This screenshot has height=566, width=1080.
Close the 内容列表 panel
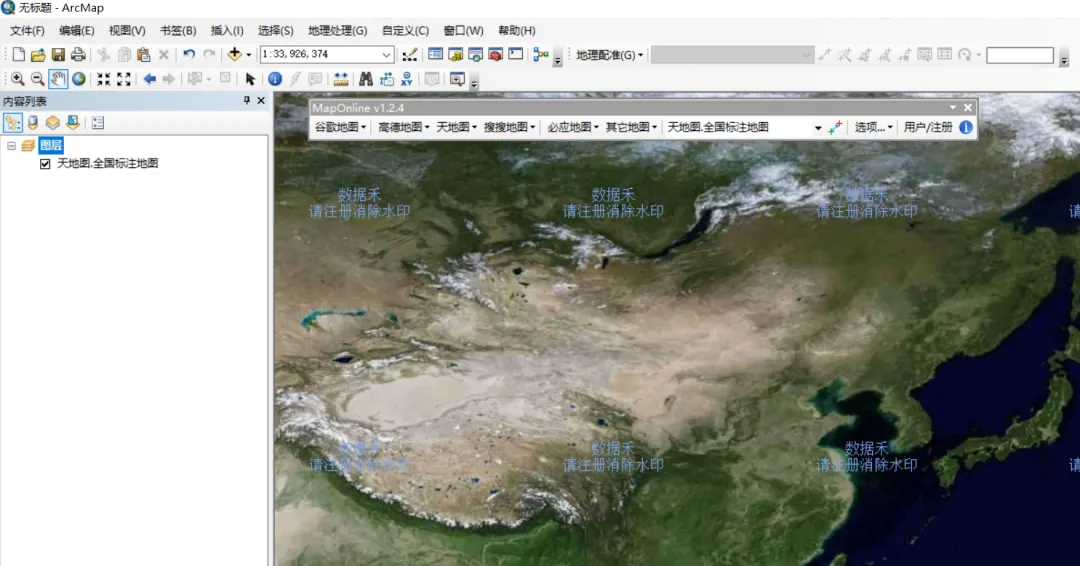(x=261, y=101)
